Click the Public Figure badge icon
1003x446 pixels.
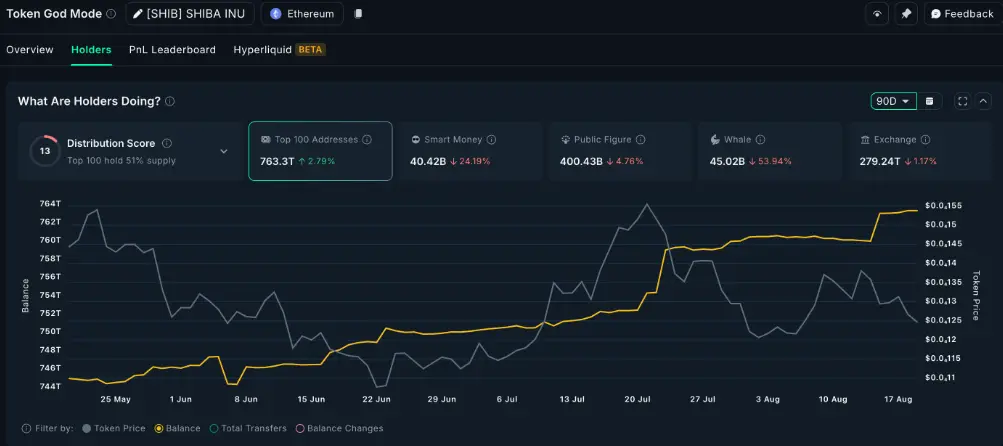point(565,139)
